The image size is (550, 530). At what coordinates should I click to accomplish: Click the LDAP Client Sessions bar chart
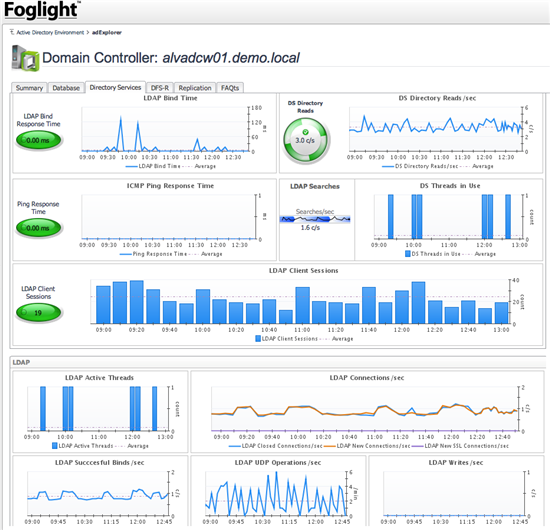(300, 302)
